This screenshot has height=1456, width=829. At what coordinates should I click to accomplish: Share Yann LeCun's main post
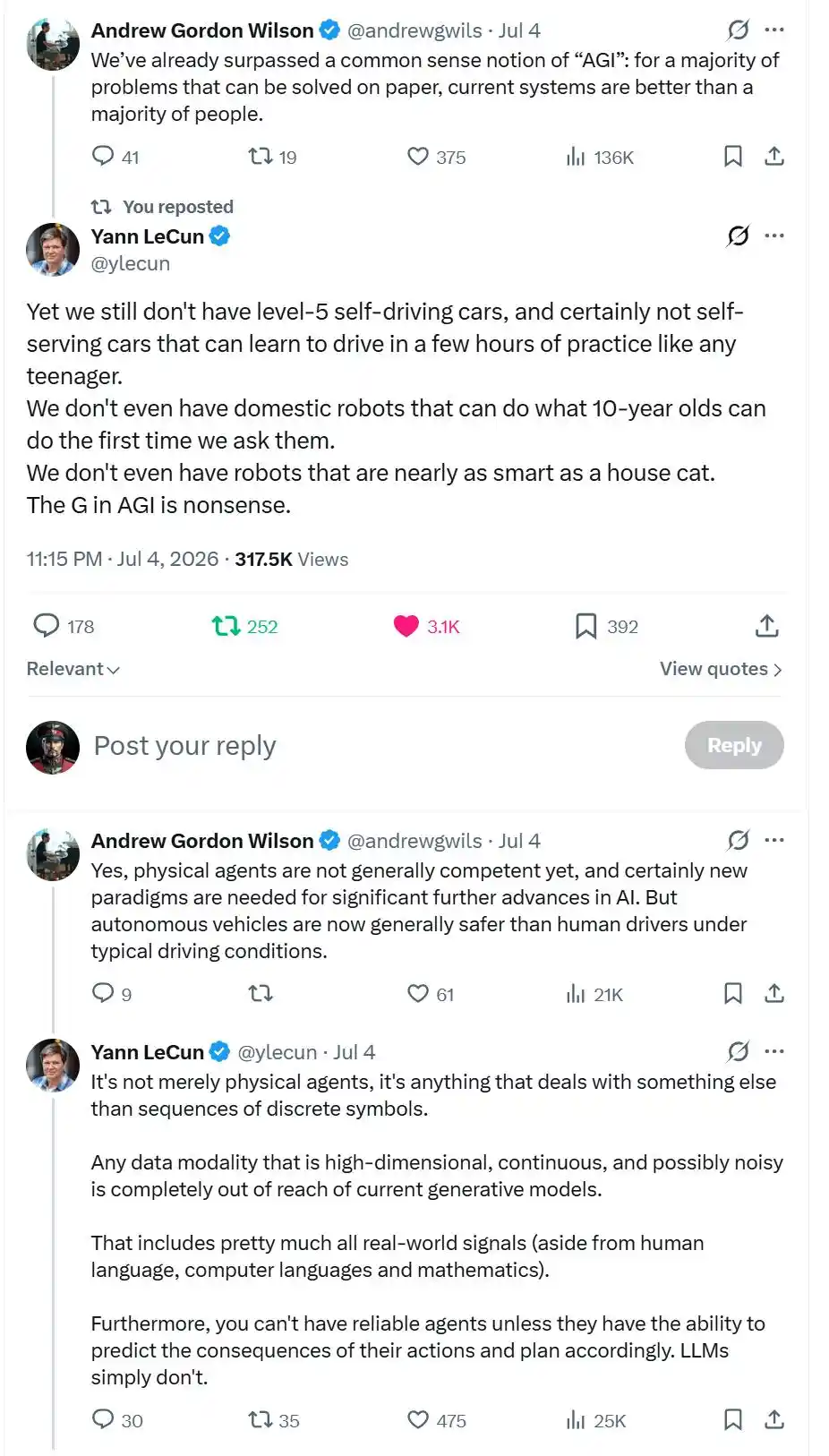(766, 626)
